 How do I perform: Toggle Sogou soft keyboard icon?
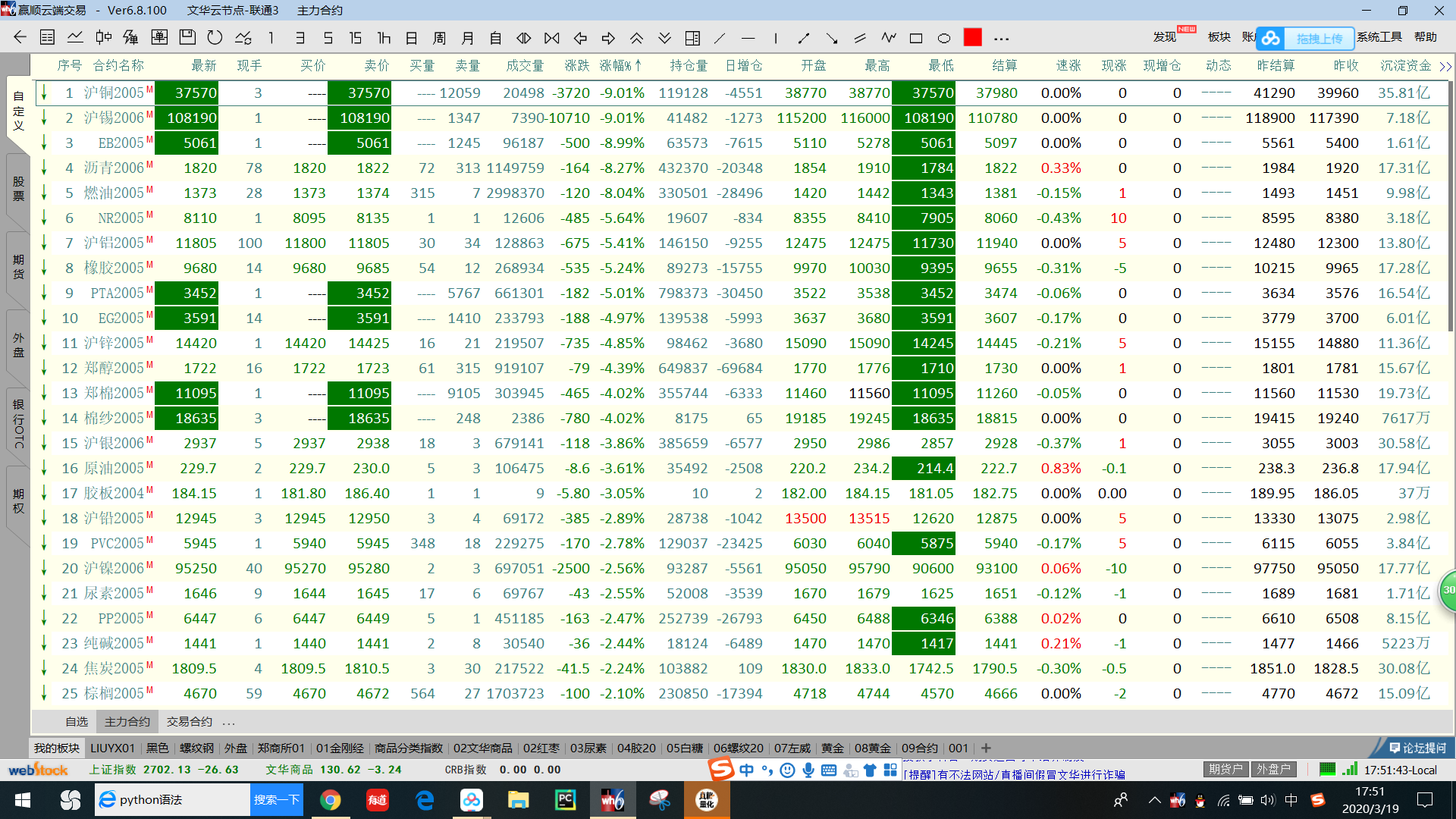click(x=829, y=770)
